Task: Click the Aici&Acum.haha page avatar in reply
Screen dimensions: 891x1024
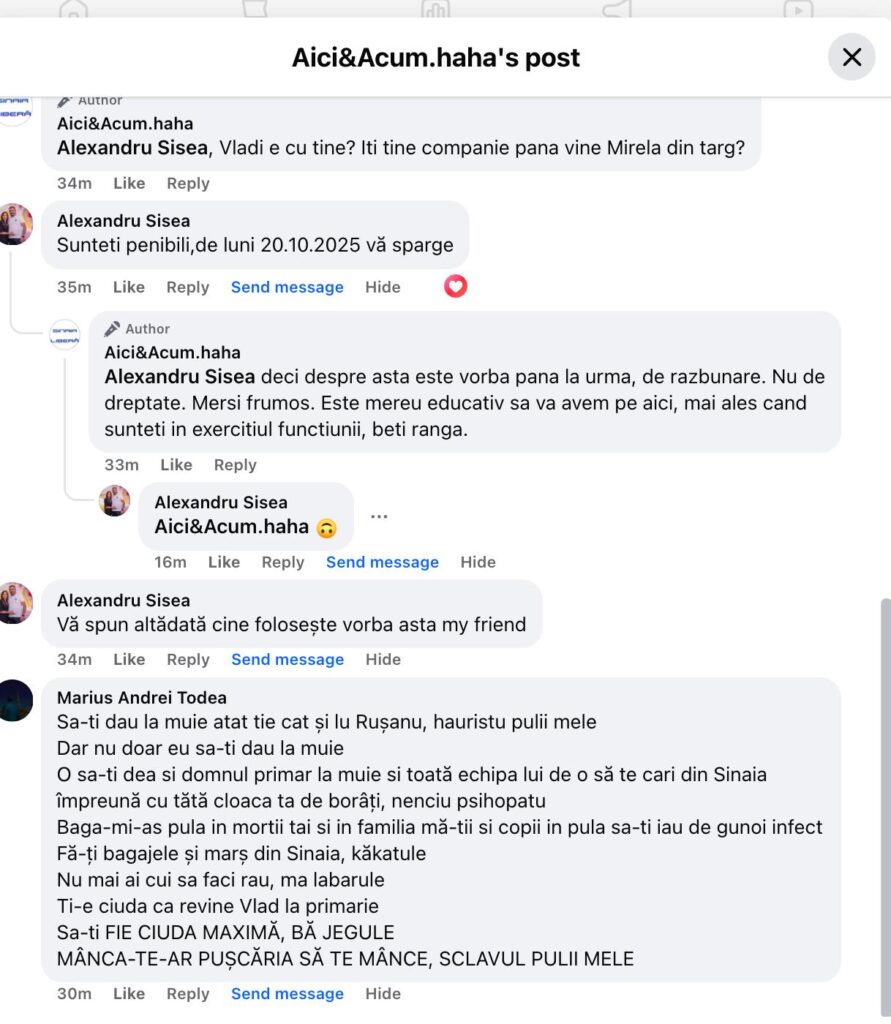Action: click(x=65, y=335)
